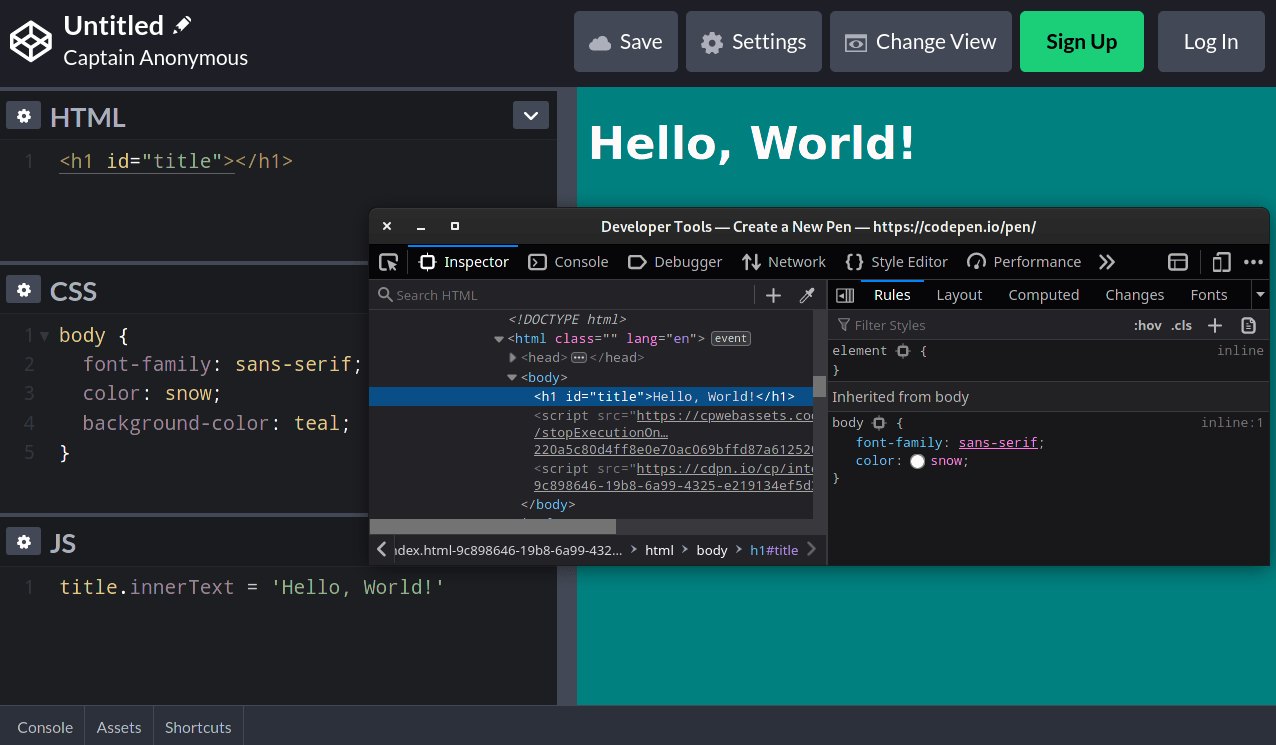Open the Computed styles tab
This screenshot has height=745, width=1276.
pos(1043,294)
